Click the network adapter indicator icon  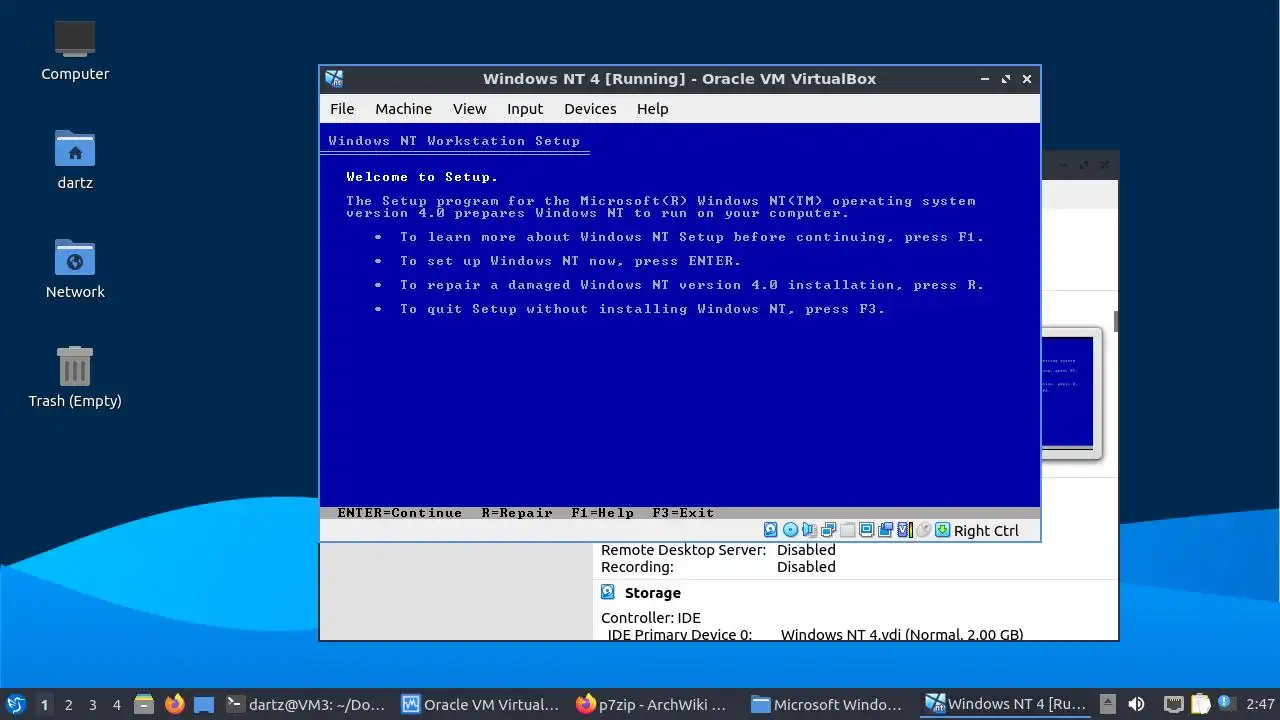coord(828,530)
